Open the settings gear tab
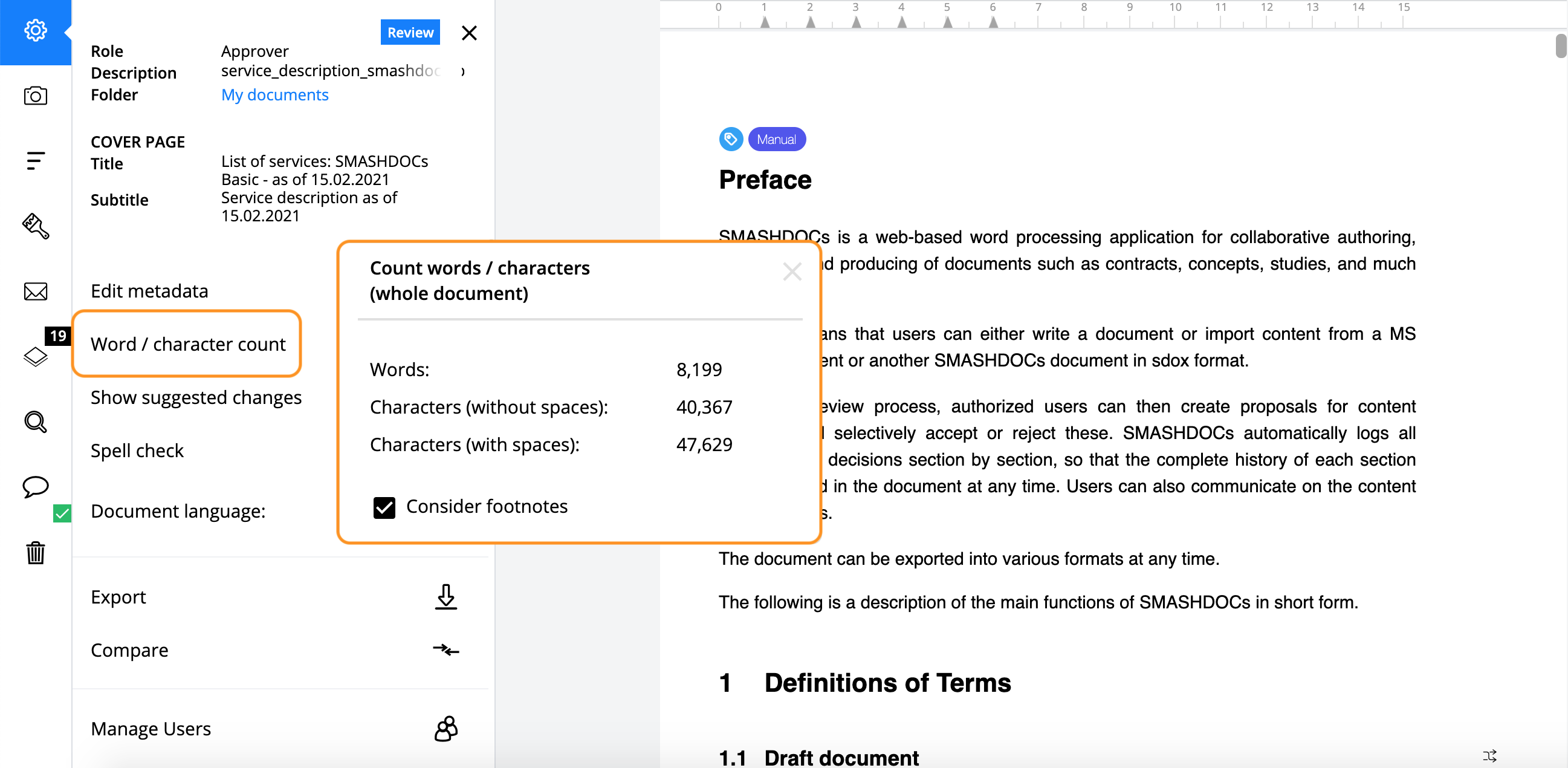 pos(35,30)
